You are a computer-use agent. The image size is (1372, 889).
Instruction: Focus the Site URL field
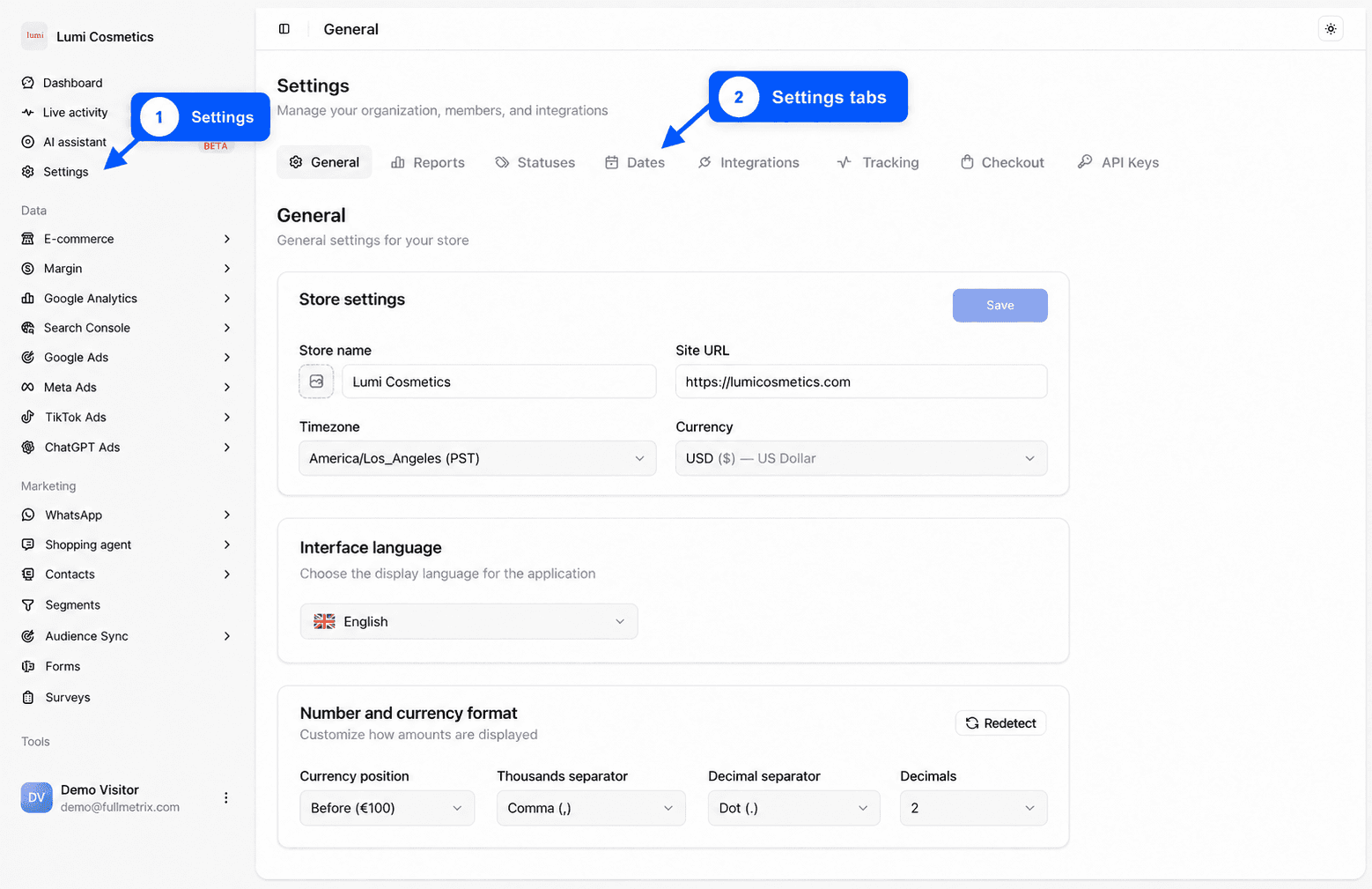click(x=861, y=382)
